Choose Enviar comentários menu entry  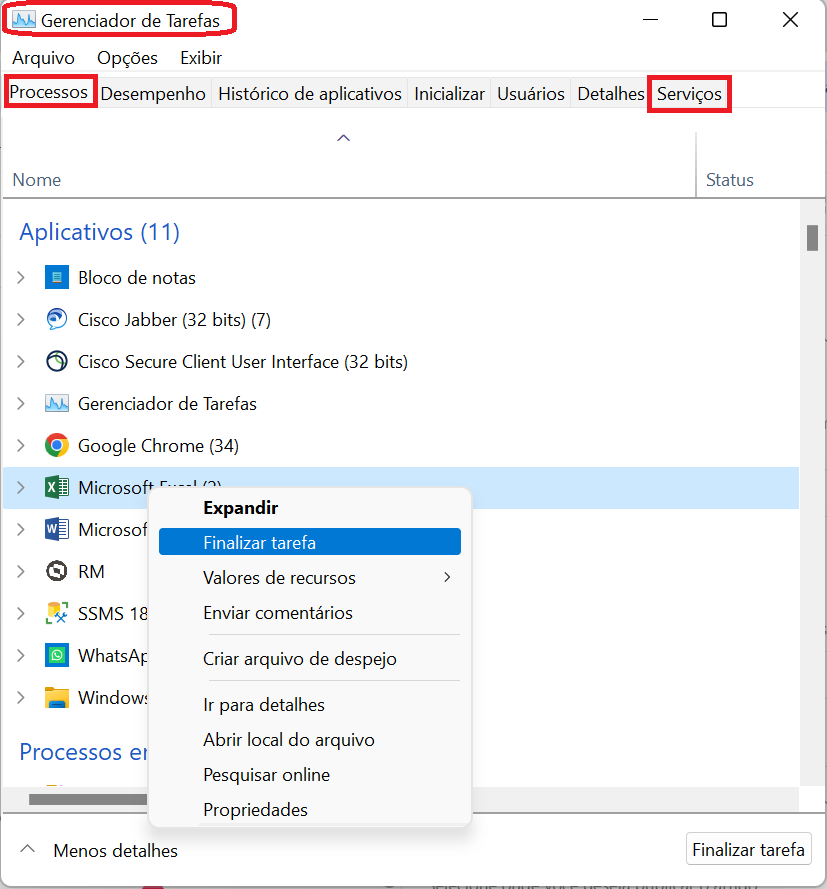[x=309, y=613]
